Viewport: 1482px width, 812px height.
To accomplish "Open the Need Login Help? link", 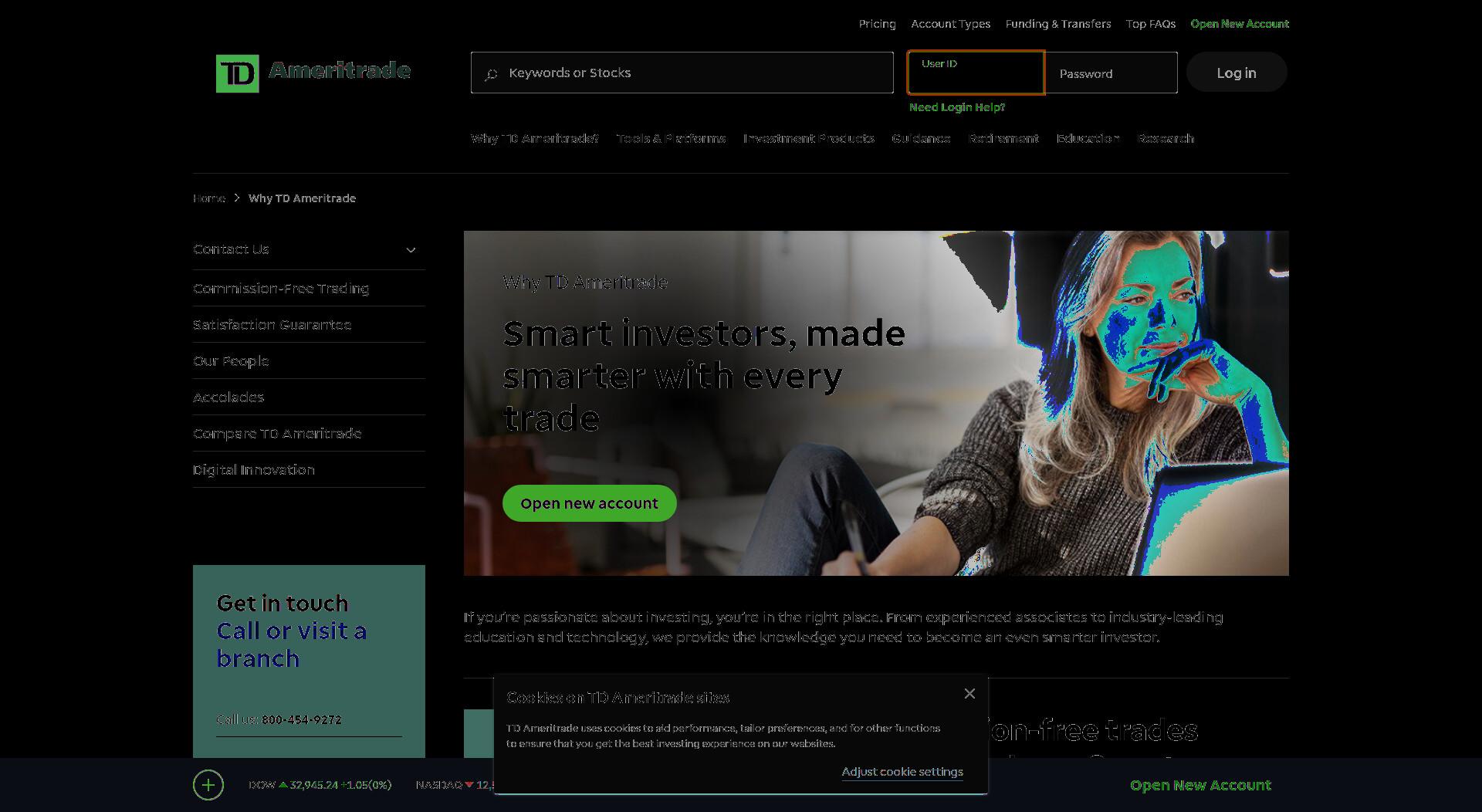I will (x=956, y=107).
